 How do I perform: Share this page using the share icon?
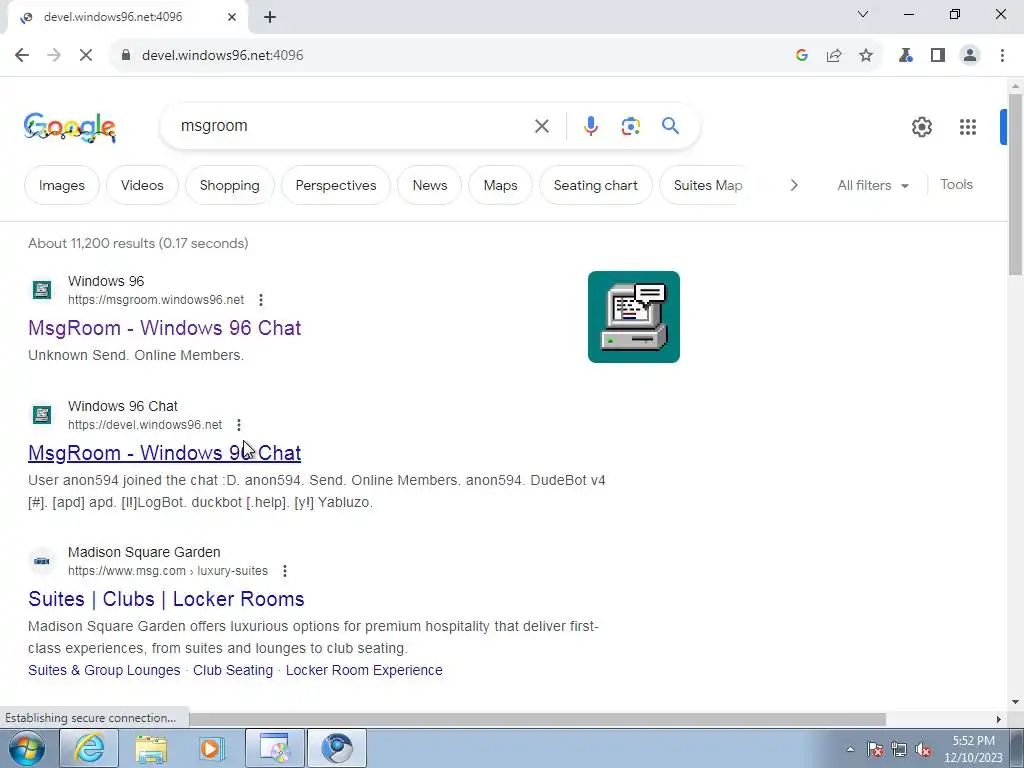pos(834,56)
